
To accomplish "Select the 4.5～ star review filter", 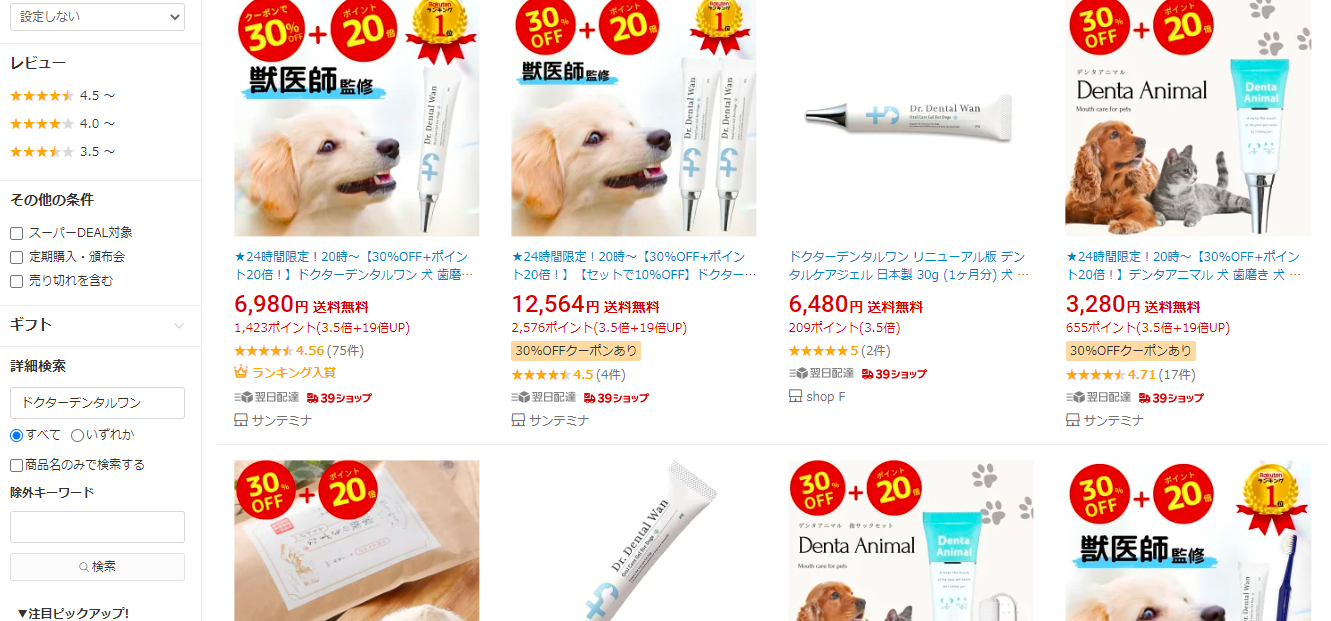I will [x=62, y=96].
